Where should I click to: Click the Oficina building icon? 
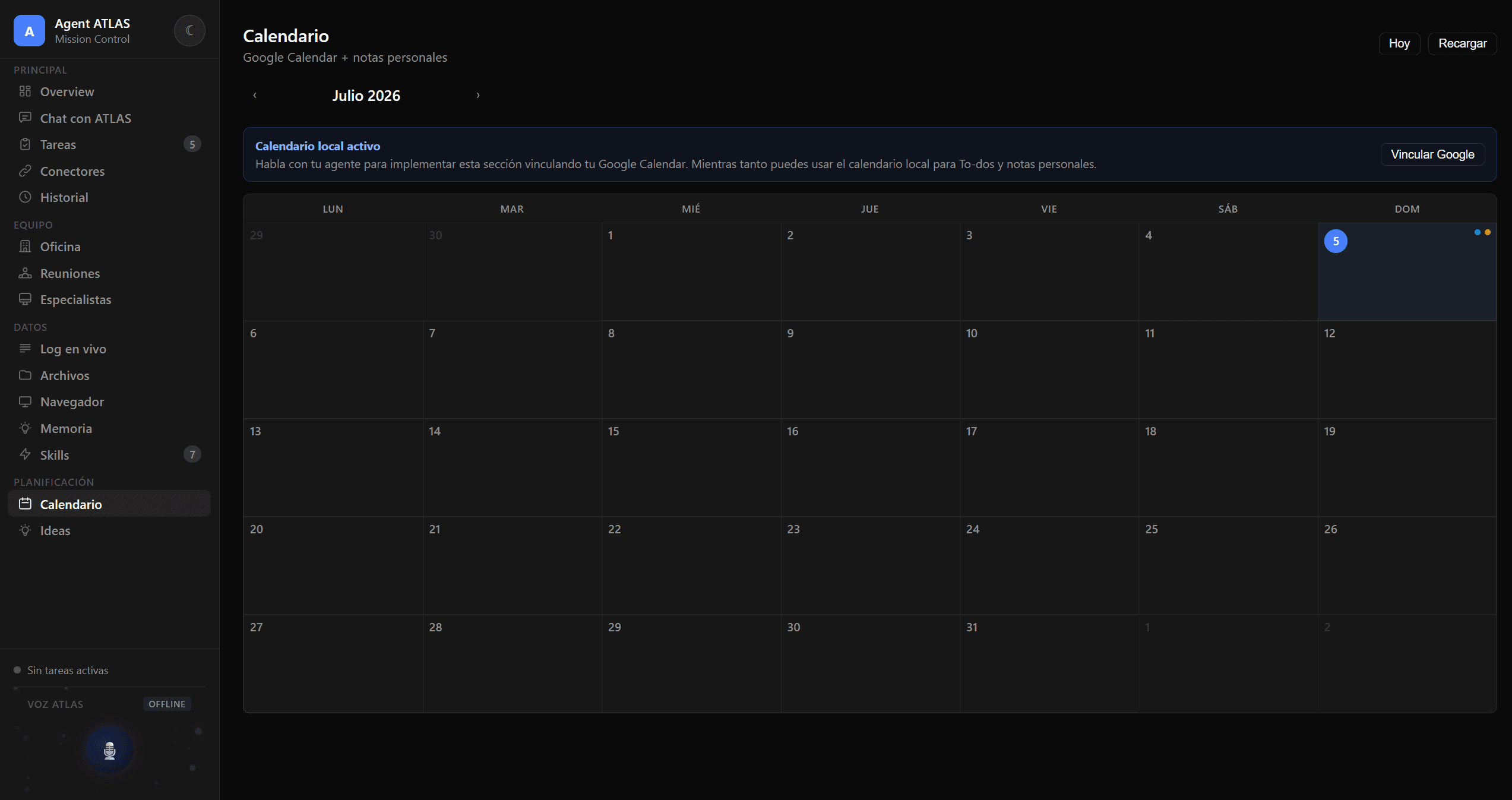(25, 246)
